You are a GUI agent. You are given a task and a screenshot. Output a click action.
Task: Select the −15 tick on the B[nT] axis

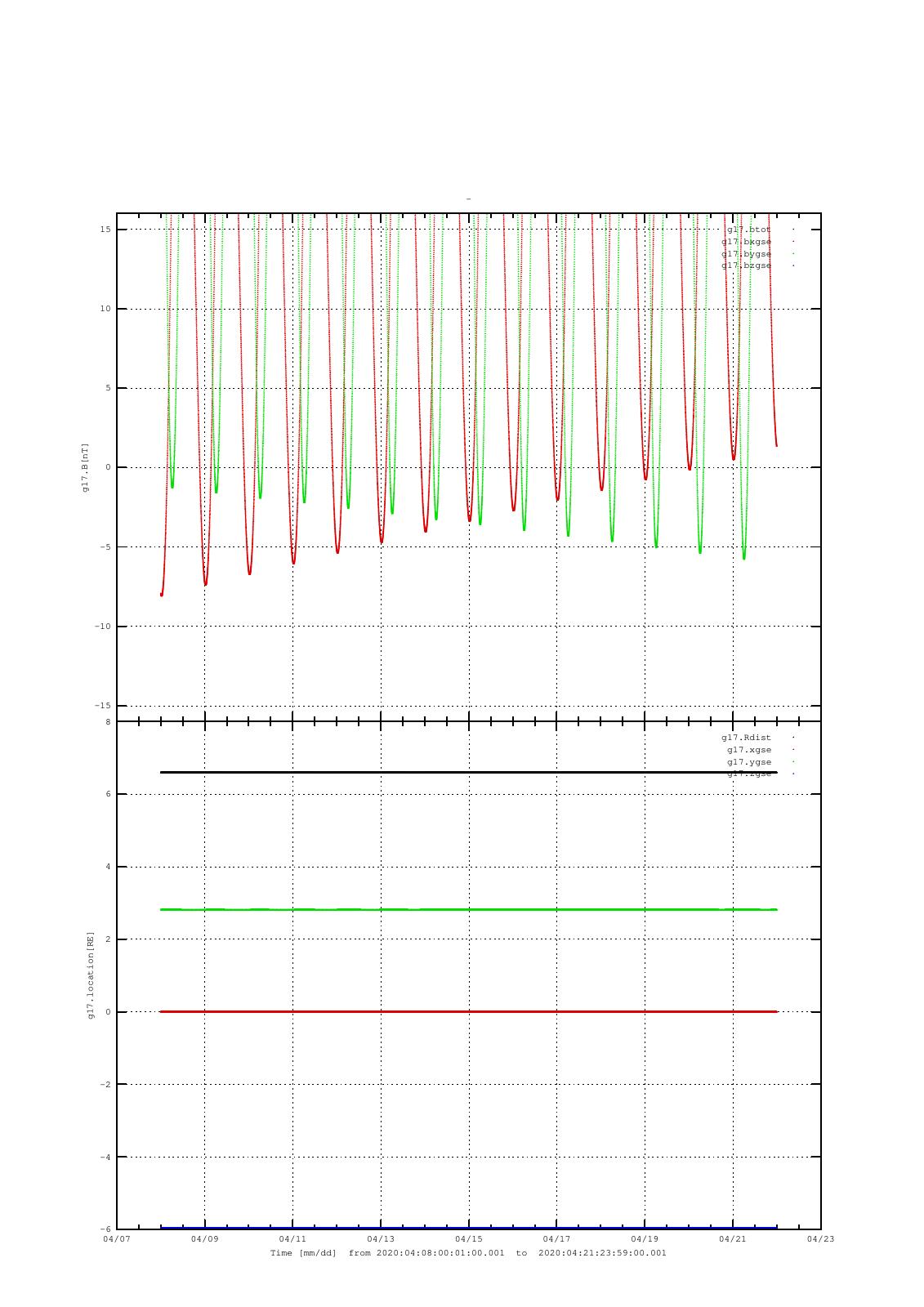point(103,706)
